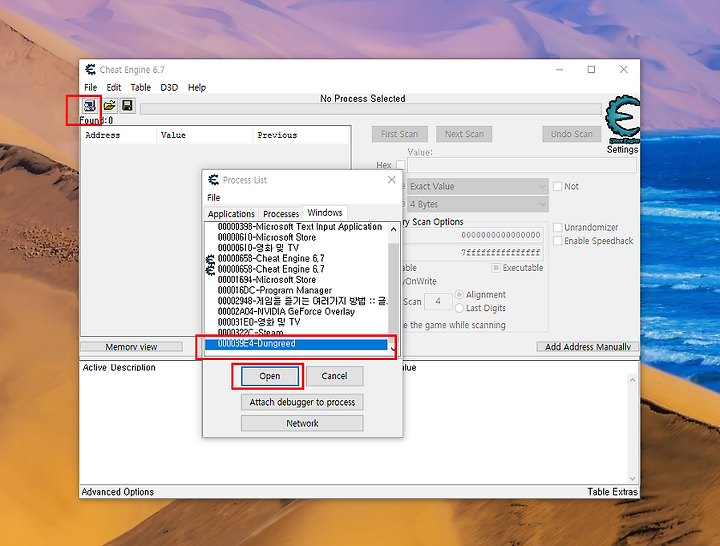This screenshot has height=546, width=720.
Task: Click the Cheat Engine logo above Settings
Action: point(622,119)
